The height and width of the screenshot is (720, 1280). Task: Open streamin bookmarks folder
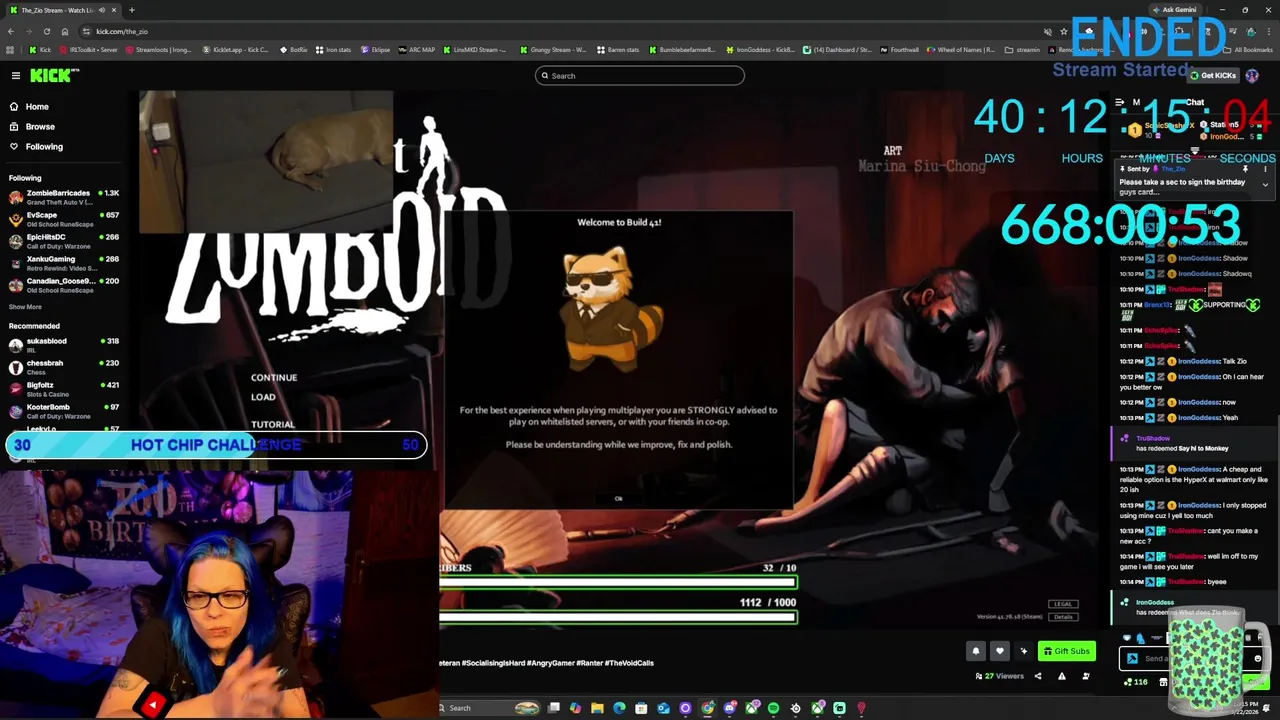tap(1022, 50)
